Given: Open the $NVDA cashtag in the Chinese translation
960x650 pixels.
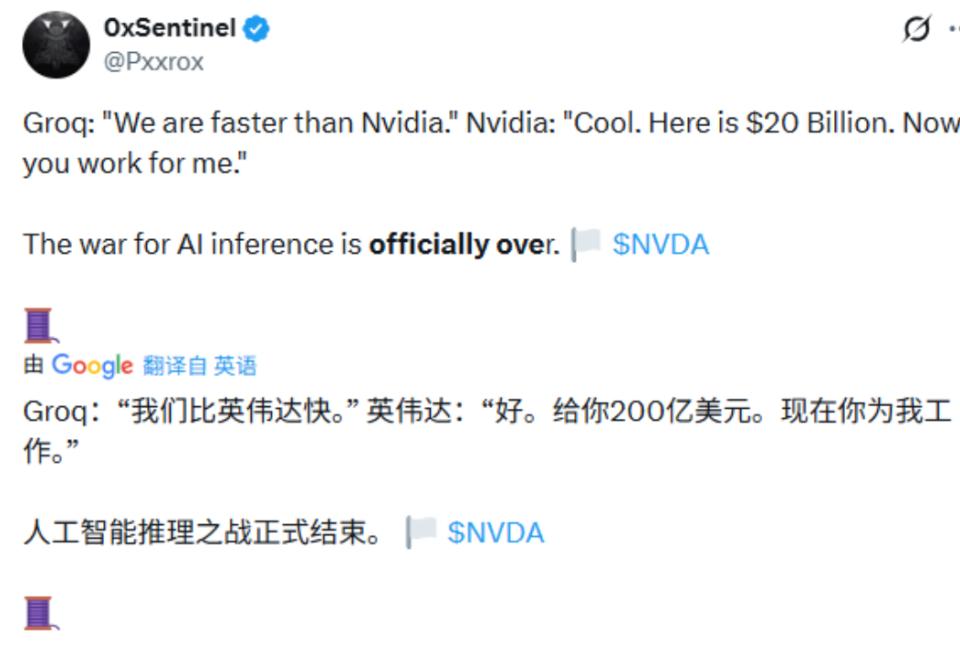Looking at the screenshot, I should tap(495, 533).
